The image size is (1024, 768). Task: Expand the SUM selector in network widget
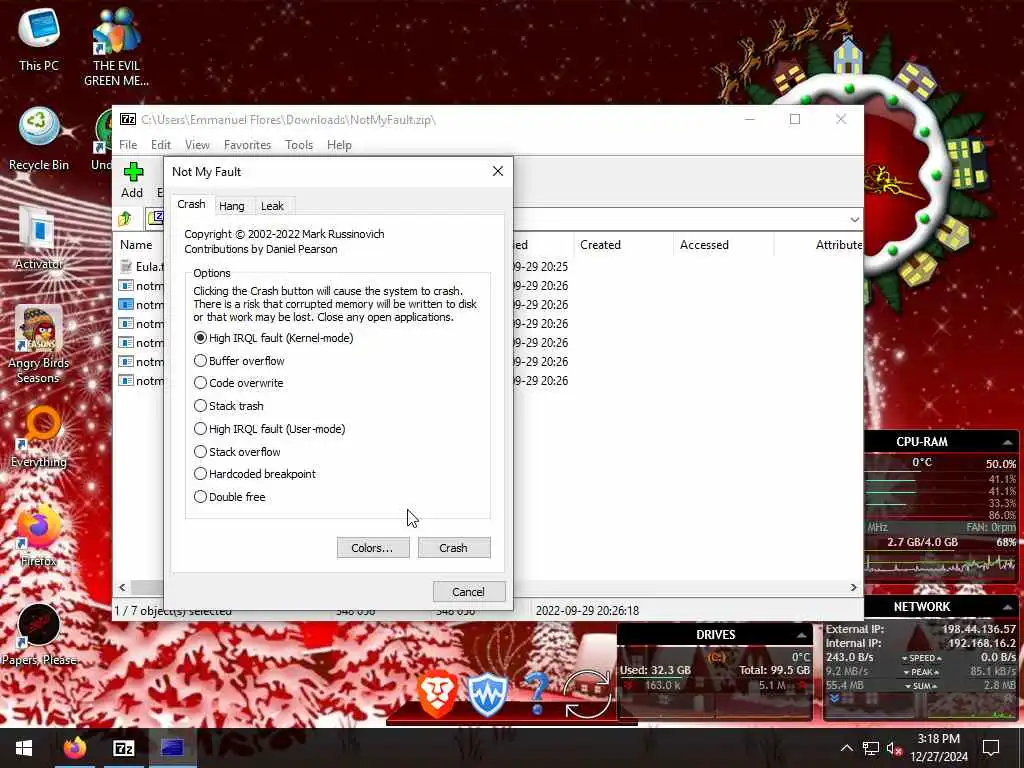[921, 686]
